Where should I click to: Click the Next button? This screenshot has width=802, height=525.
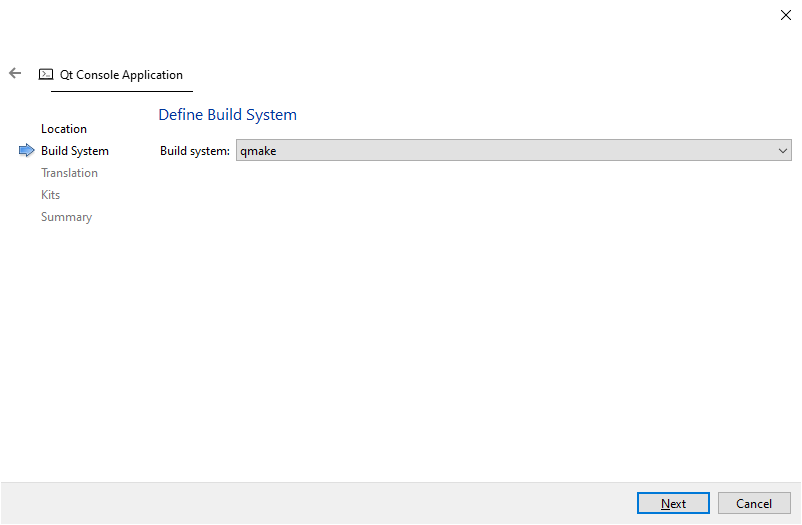tap(673, 504)
